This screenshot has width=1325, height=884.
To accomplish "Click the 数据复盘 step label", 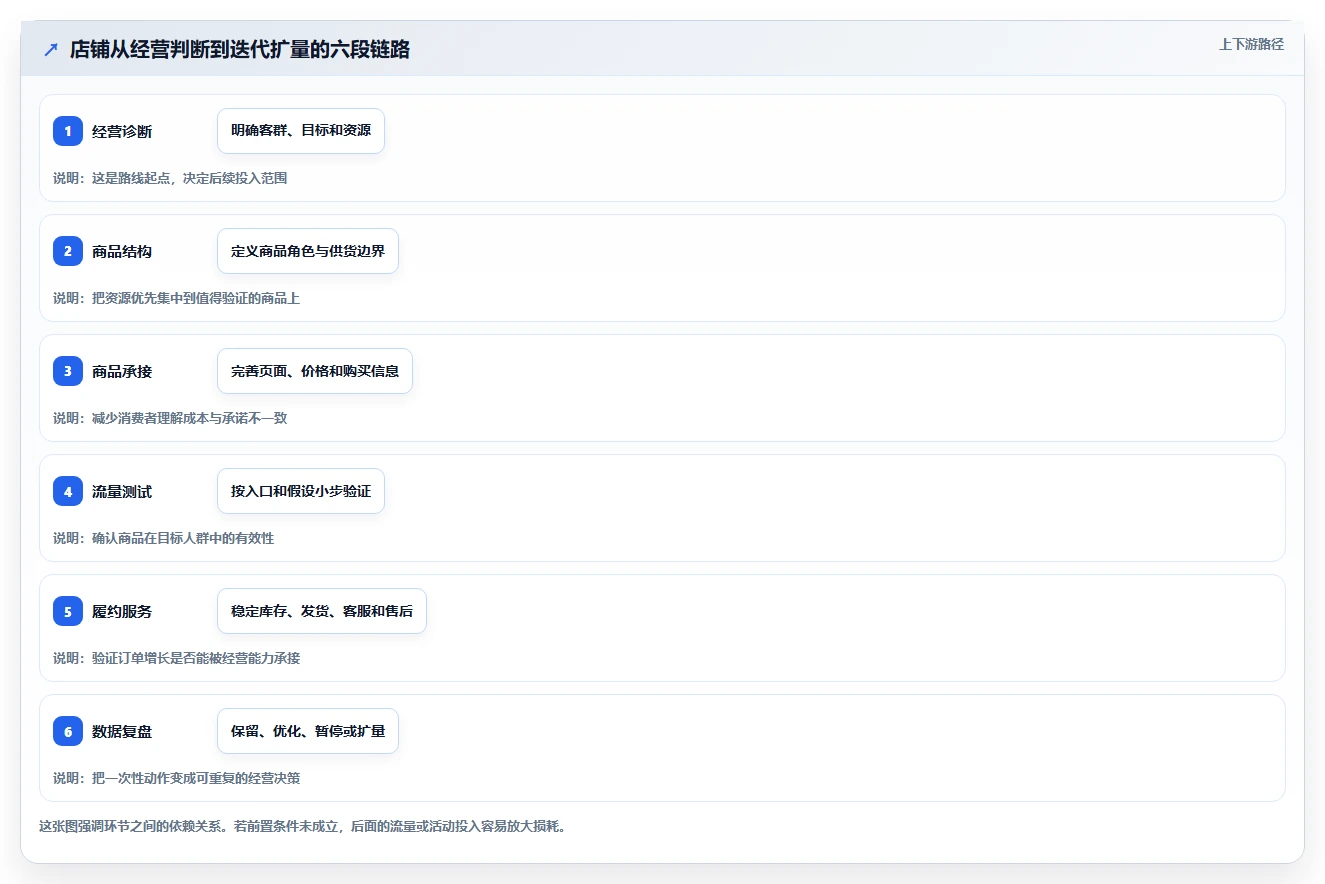I will click(x=122, y=731).
